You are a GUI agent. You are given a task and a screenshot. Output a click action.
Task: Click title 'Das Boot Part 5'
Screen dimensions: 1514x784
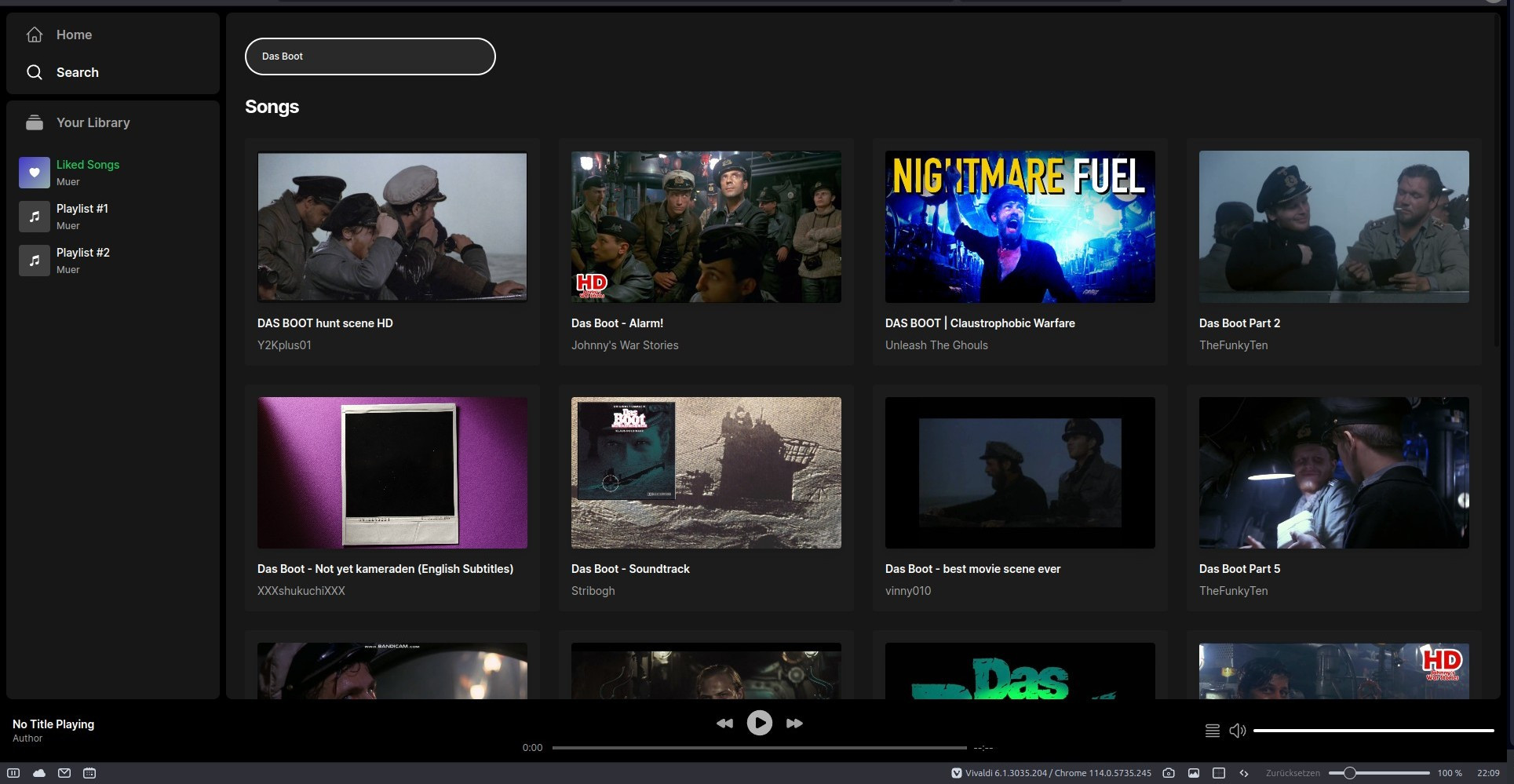1239,569
